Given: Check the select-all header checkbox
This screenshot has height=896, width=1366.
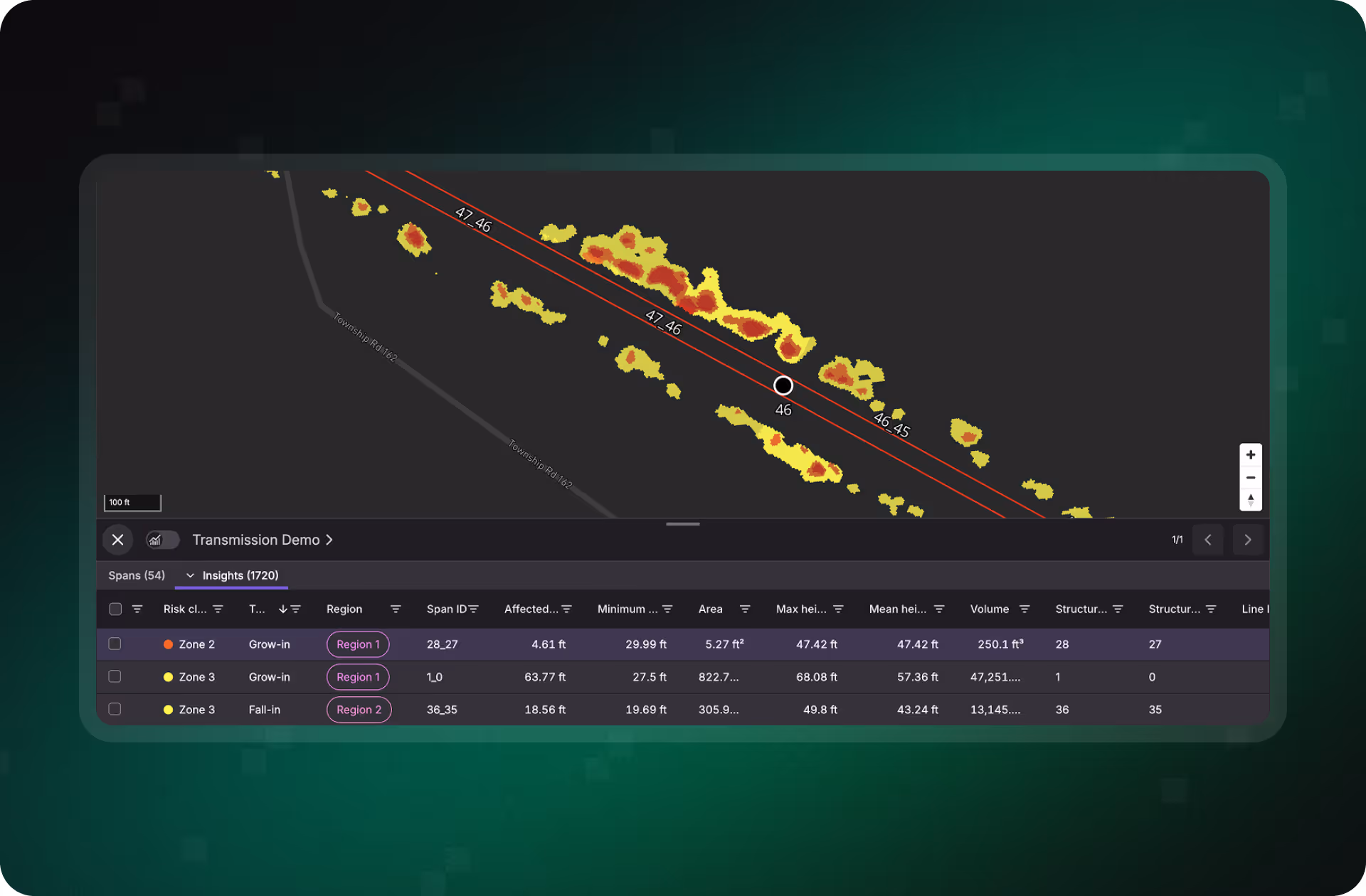Looking at the screenshot, I should click(x=115, y=609).
